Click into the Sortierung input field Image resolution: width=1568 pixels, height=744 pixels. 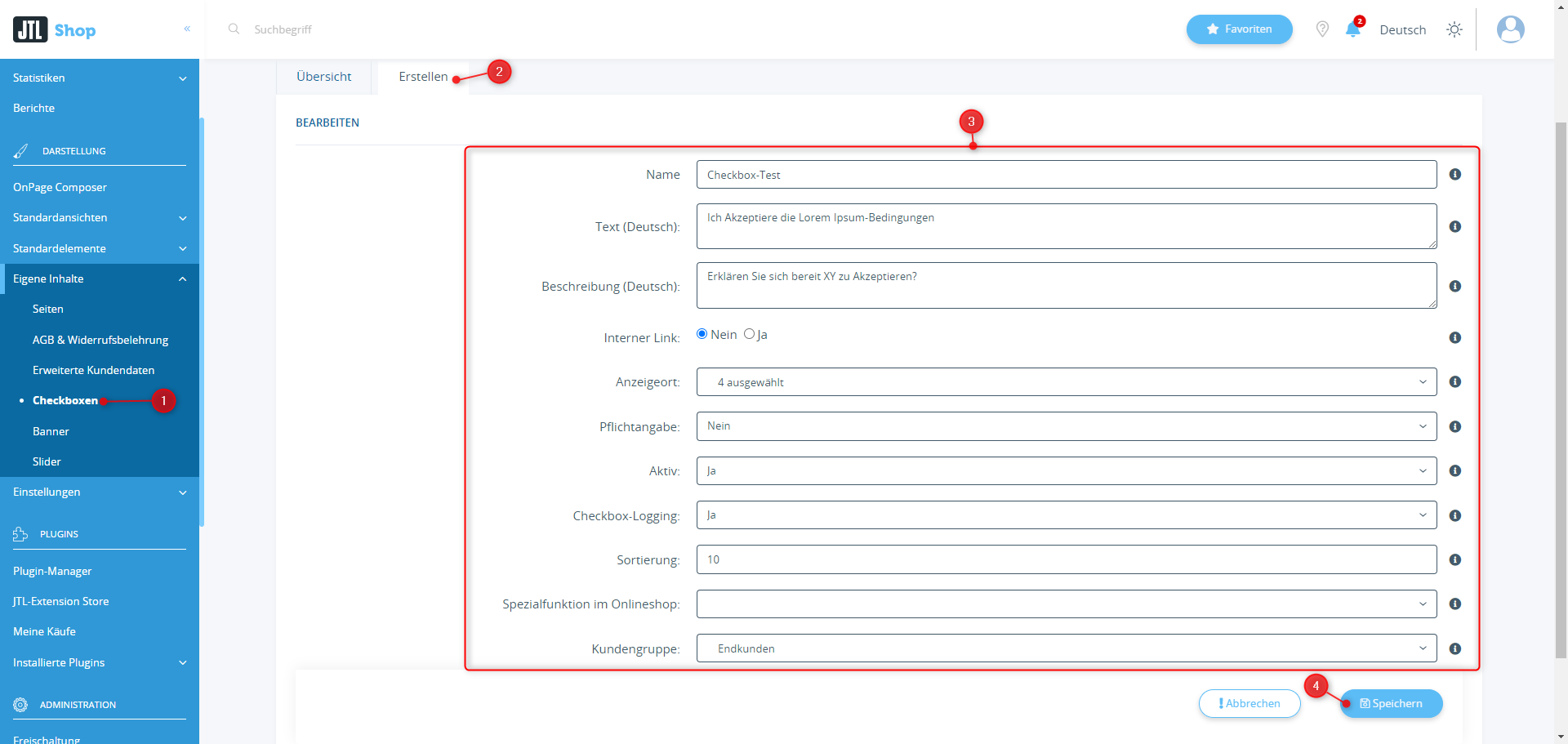1067,559
